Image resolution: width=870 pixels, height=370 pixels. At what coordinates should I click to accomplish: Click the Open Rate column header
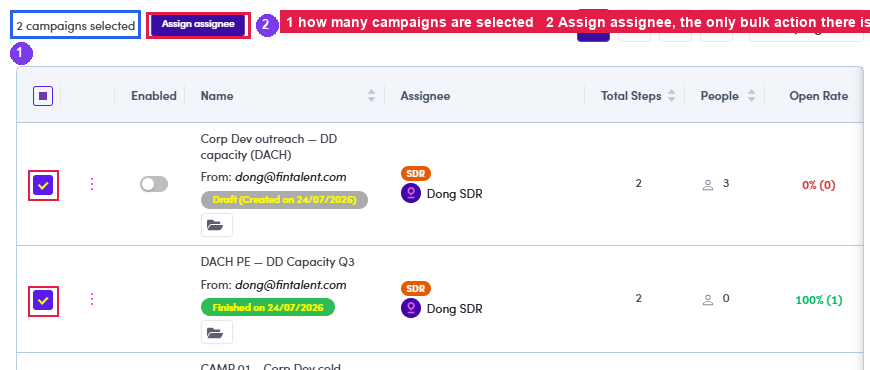pos(818,96)
